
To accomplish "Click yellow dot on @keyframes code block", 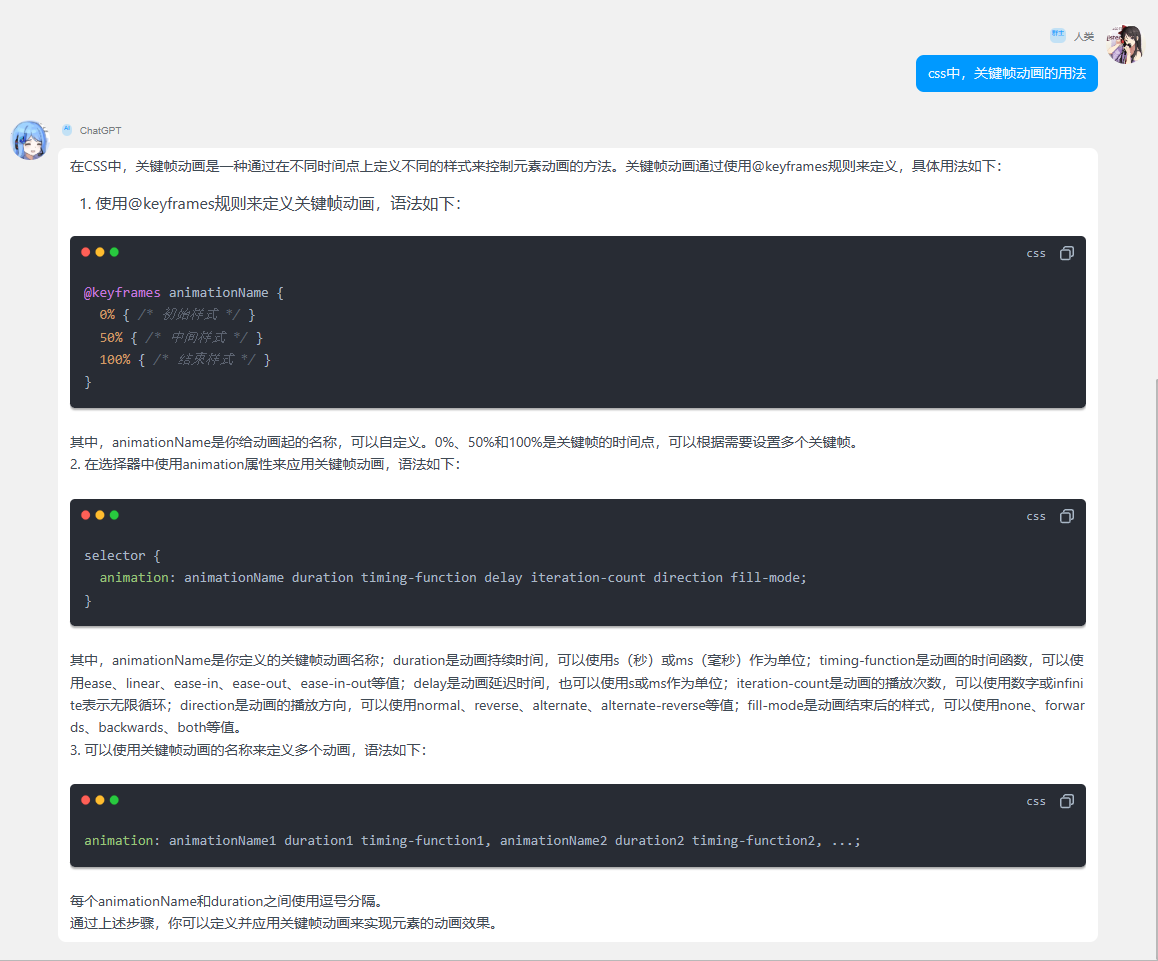I will coord(100,252).
